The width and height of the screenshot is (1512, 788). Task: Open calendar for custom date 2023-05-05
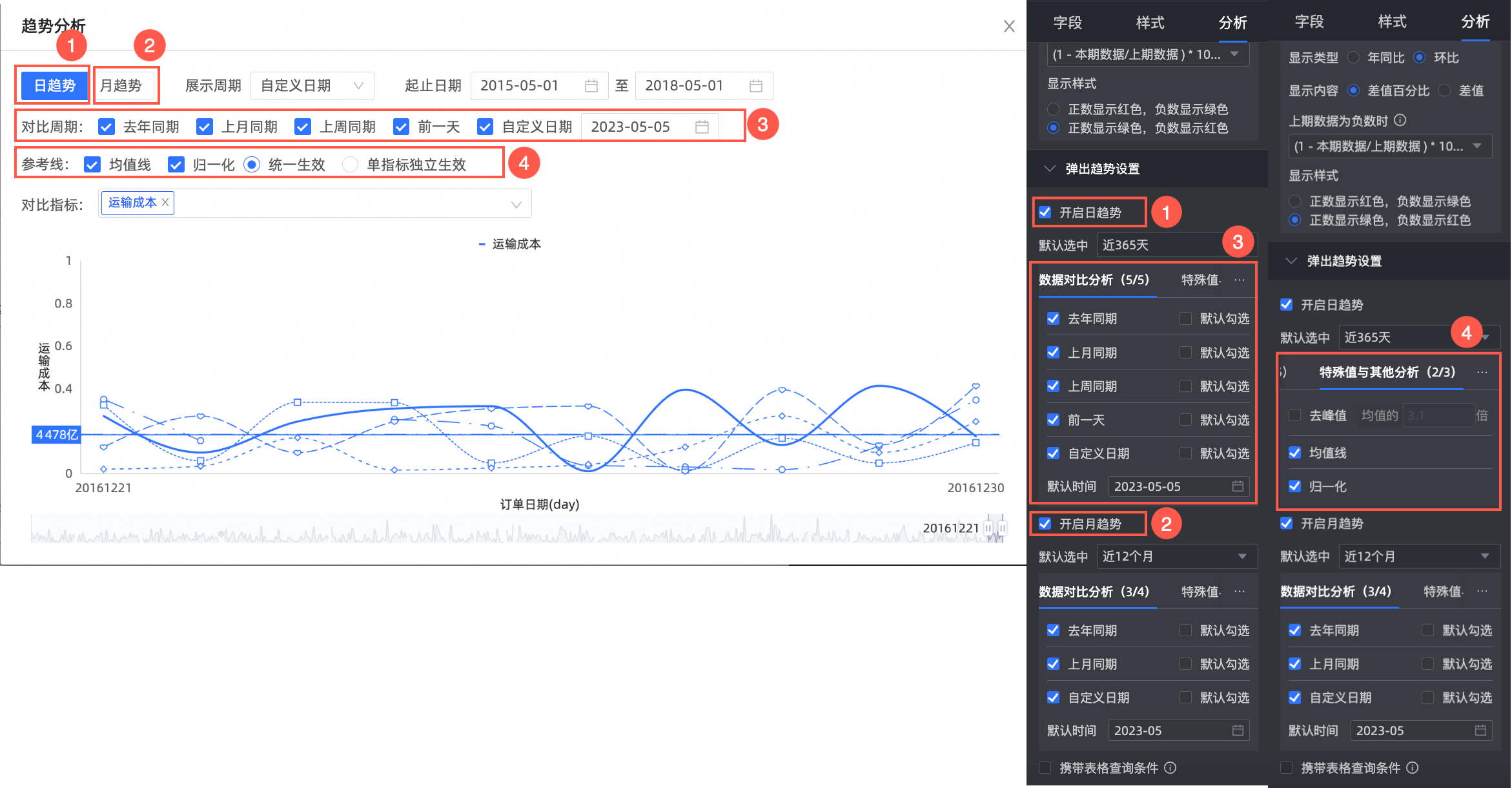(702, 127)
